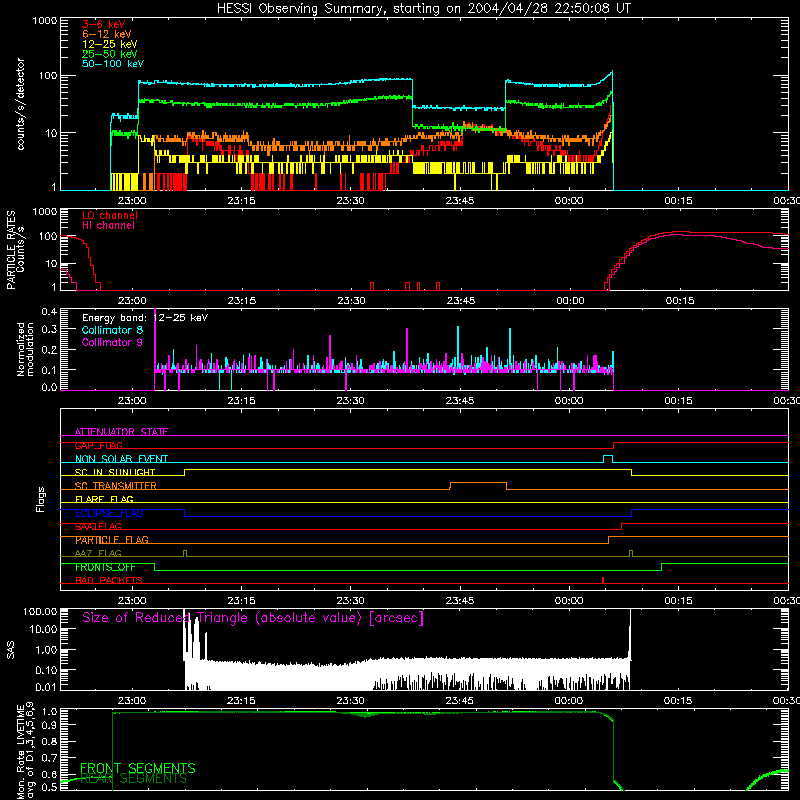This screenshot has height=800, width=800.
Task: Click the raised SC_TRANSMITTER pulse segment
Action: pyautogui.click(x=478, y=483)
